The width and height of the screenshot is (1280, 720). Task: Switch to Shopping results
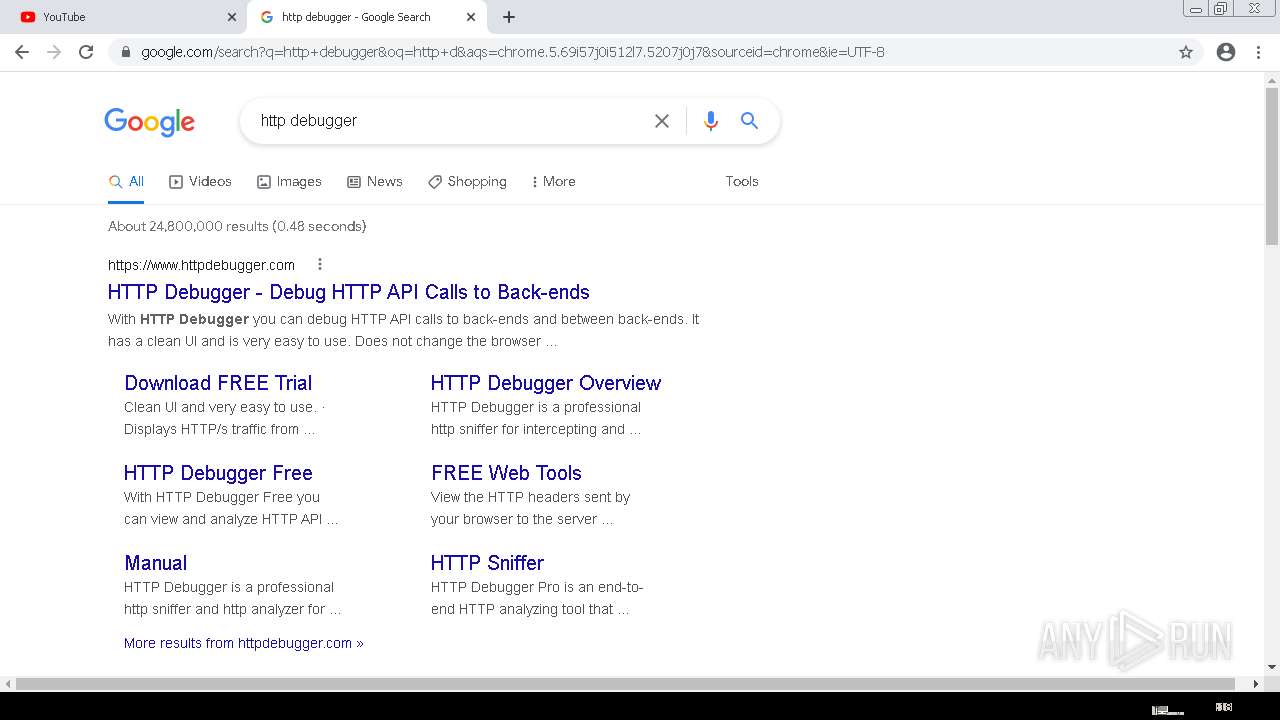pos(467,182)
